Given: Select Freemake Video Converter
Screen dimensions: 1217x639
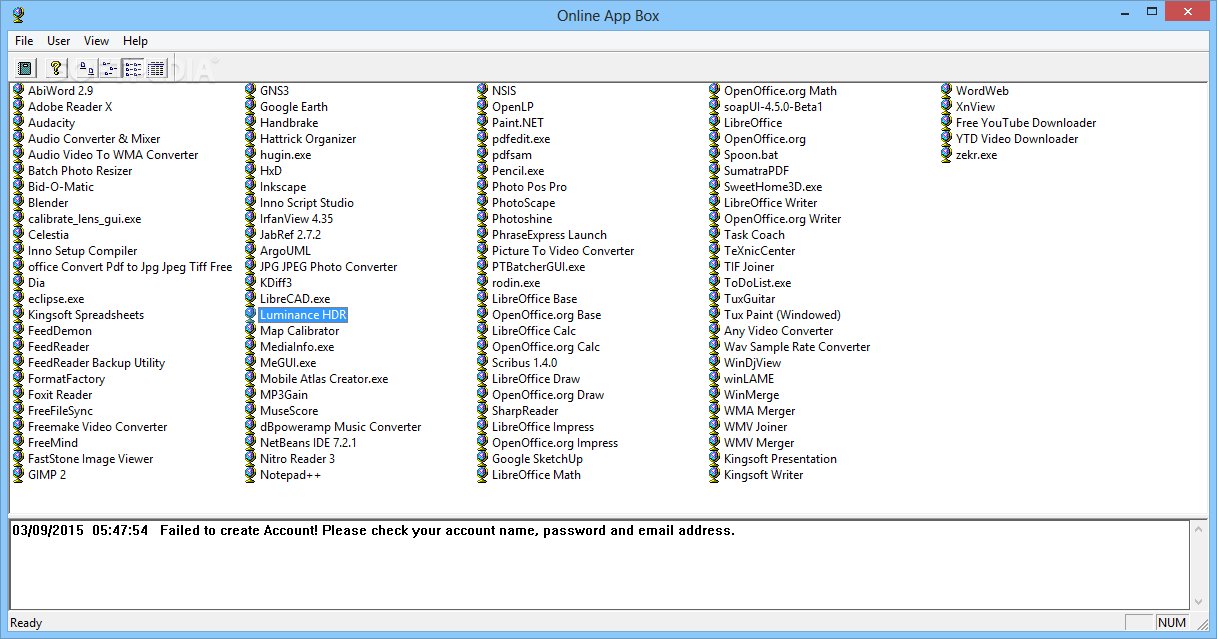Looking at the screenshot, I should 98,427.
